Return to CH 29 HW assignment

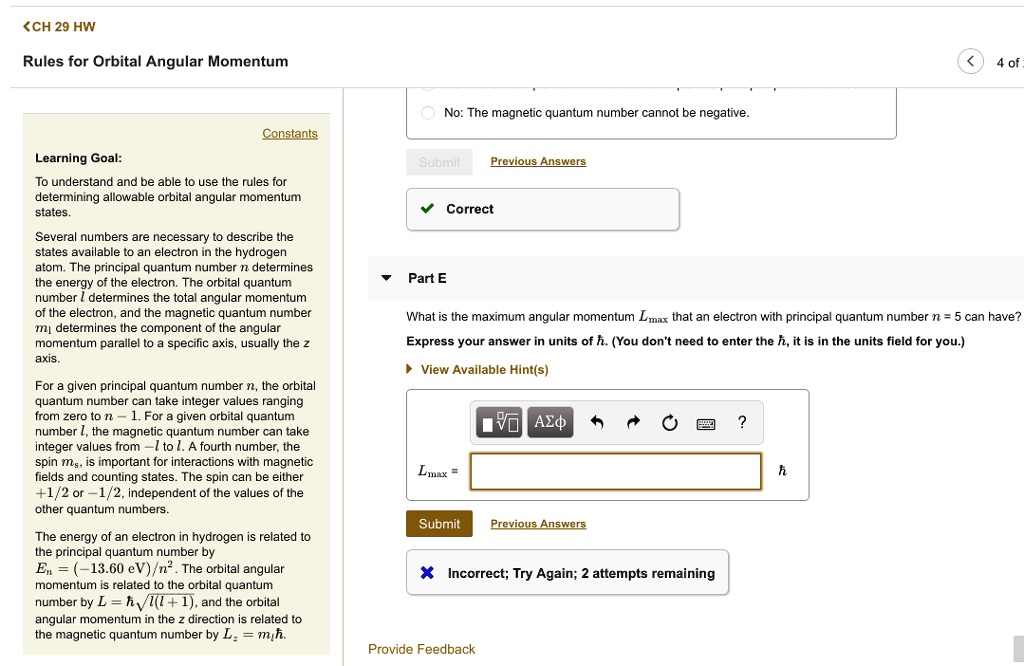pos(57,28)
